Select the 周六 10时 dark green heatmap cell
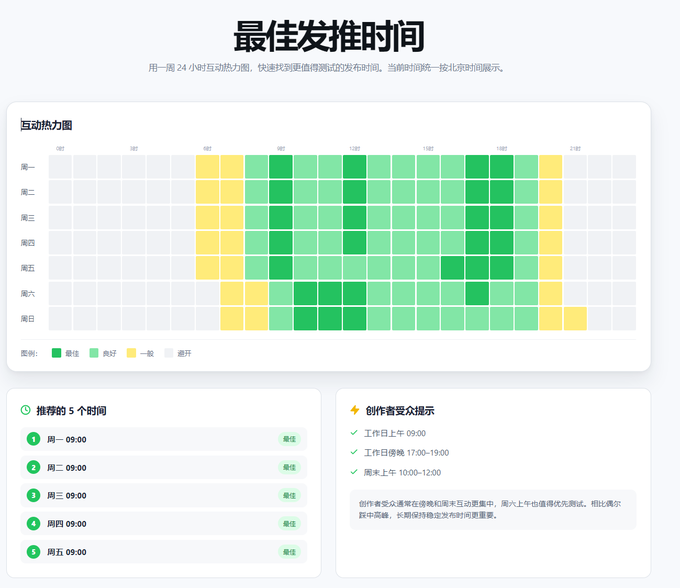The height and width of the screenshot is (588, 680). [x=305, y=294]
